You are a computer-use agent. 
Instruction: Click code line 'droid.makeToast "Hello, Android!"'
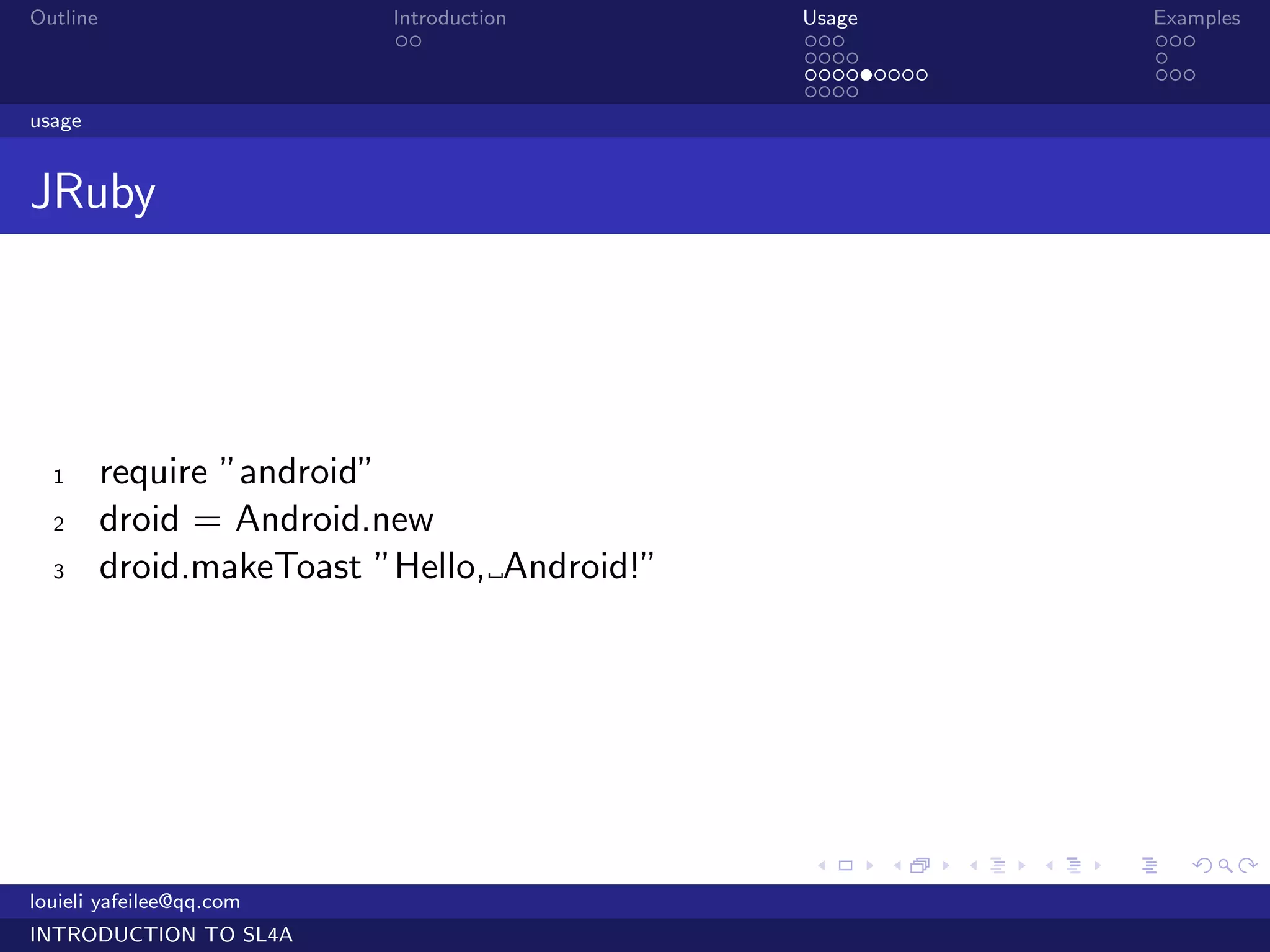coord(377,566)
